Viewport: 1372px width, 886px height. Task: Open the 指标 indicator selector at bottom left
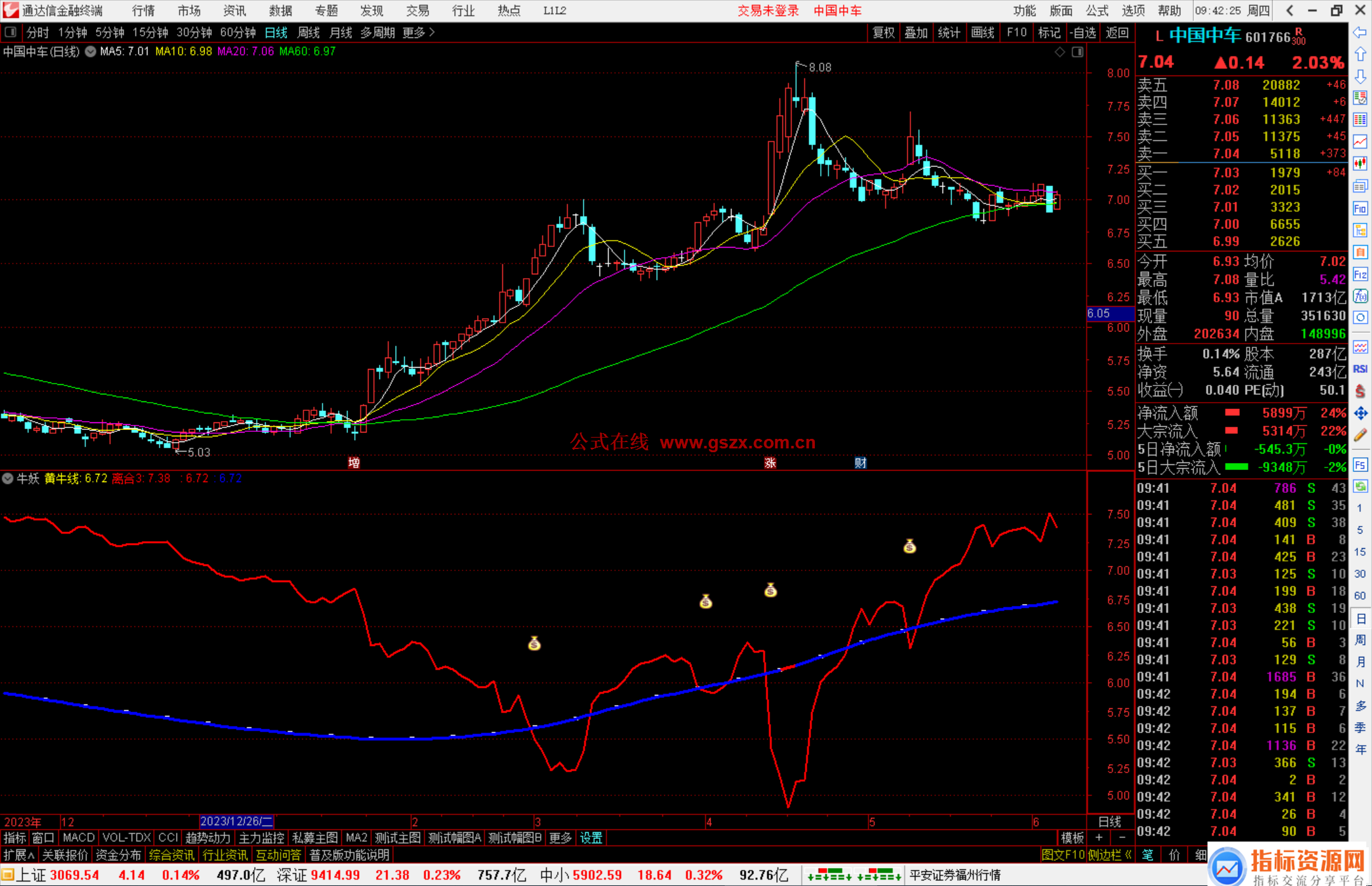click(15, 838)
